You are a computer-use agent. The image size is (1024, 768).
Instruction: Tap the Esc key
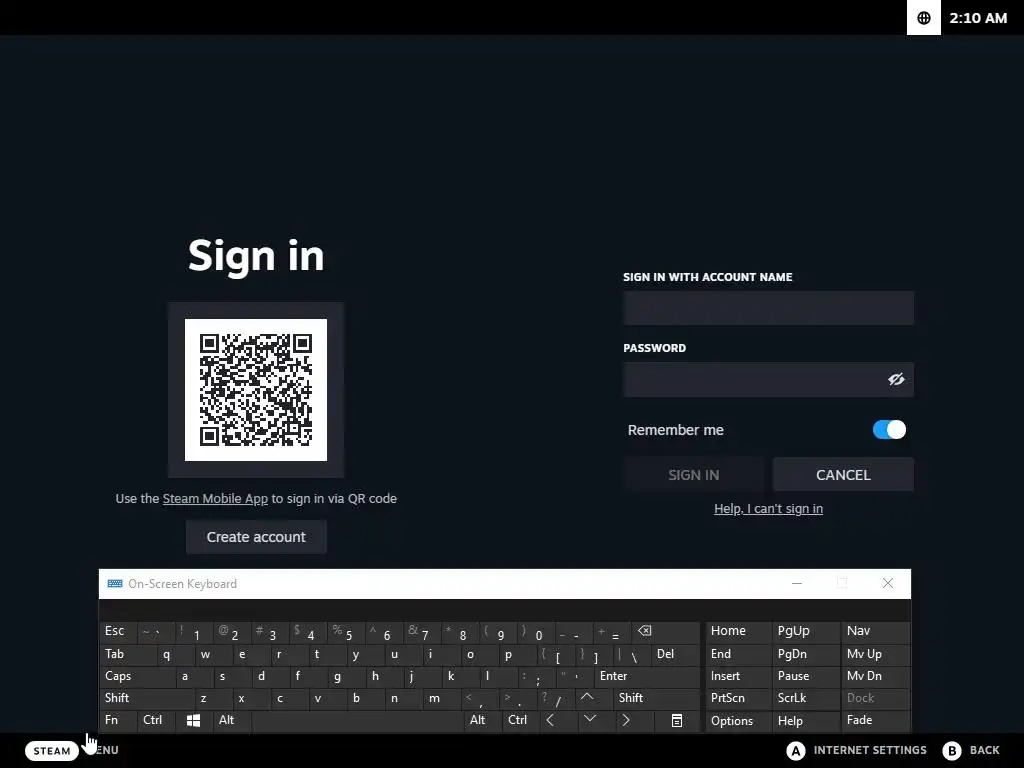(x=118, y=631)
